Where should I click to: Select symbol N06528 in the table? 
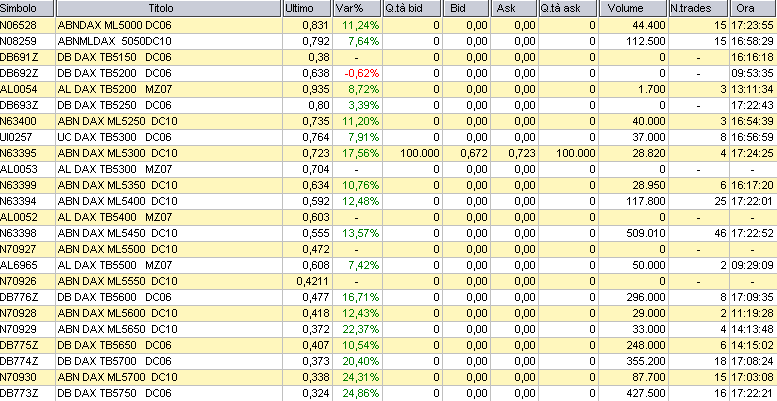[18, 25]
